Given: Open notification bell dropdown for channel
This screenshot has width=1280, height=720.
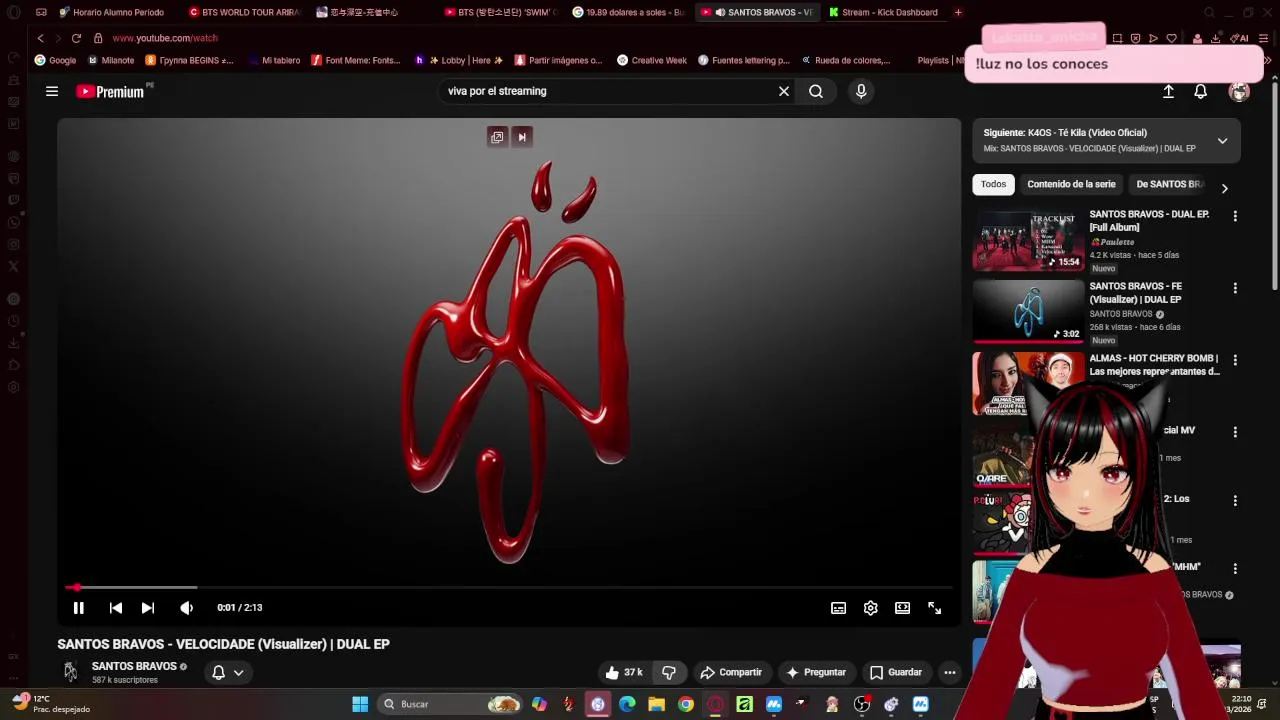Looking at the screenshot, I should coord(227,672).
